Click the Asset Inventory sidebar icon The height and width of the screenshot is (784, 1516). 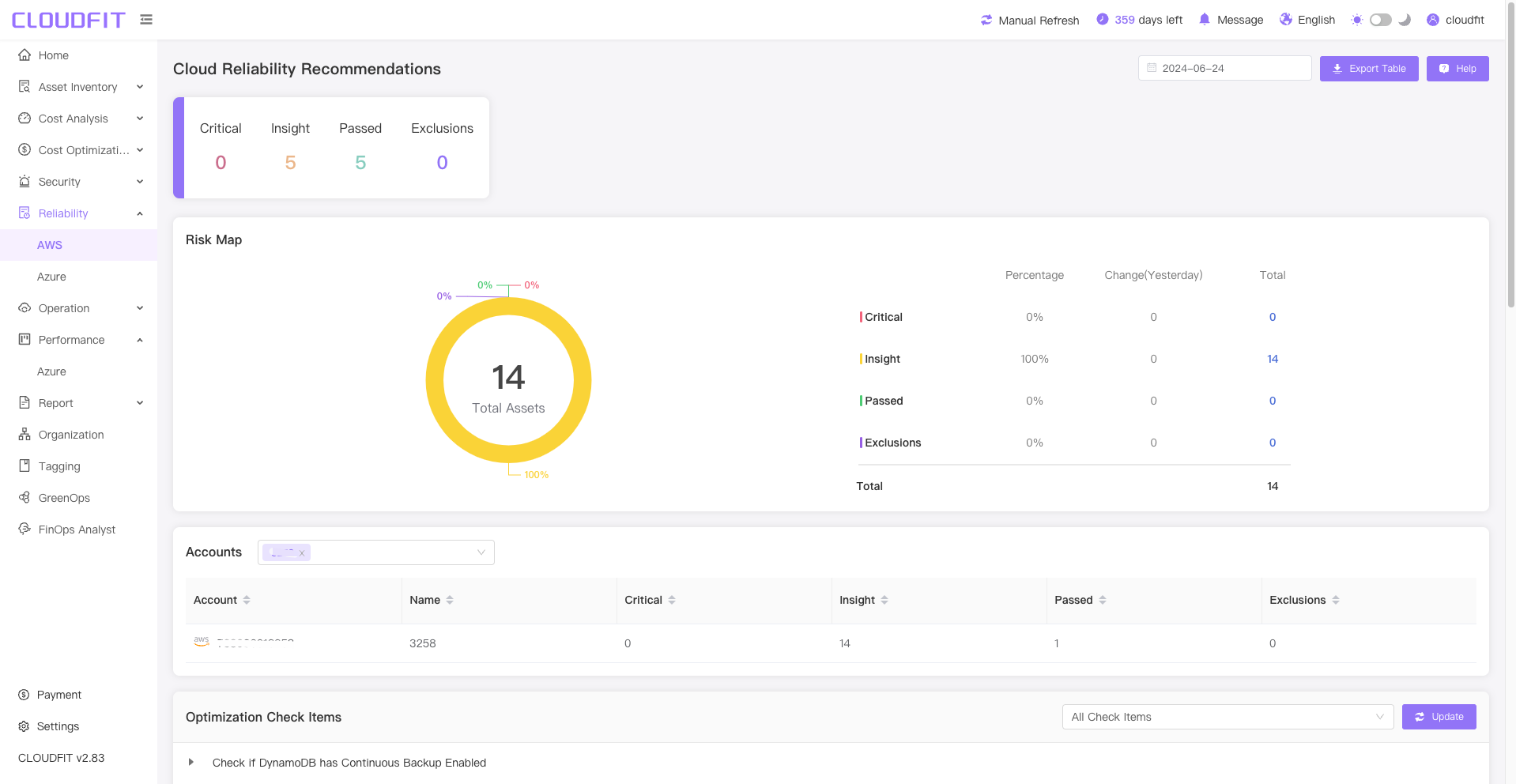click(25, 87)
